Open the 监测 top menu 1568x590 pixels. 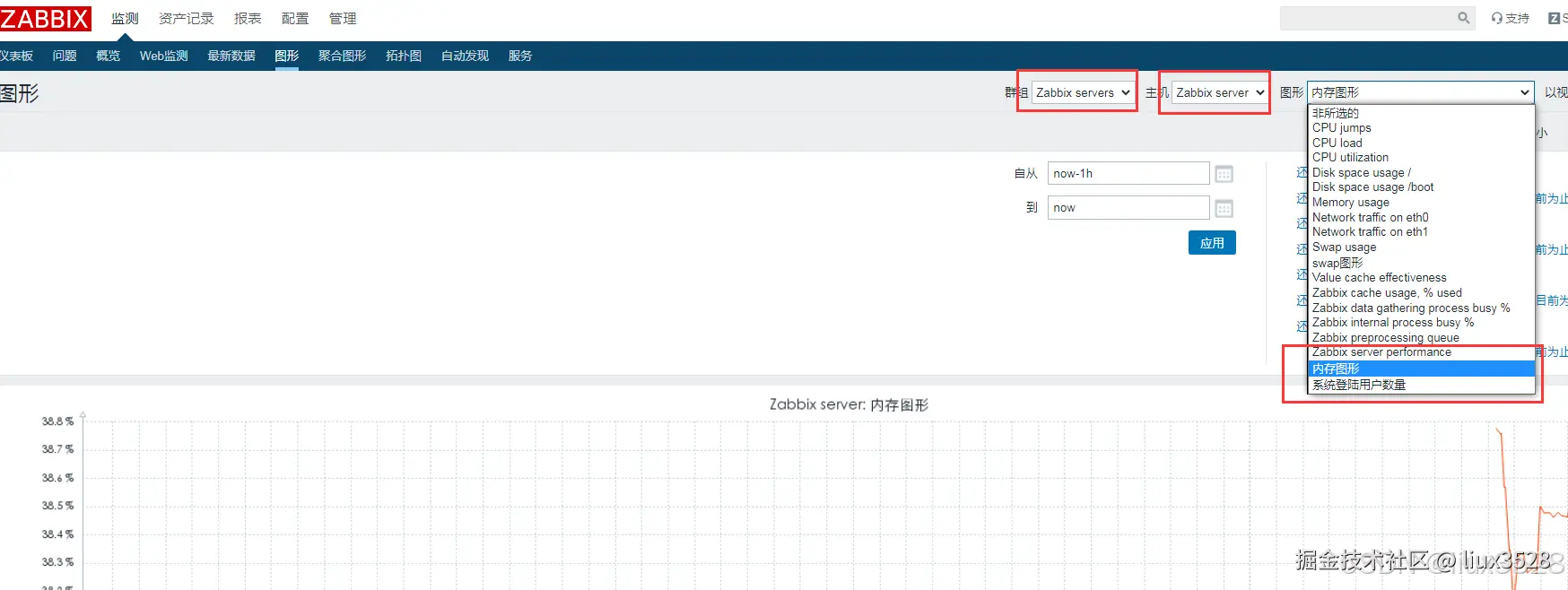(x=125, y=19)
